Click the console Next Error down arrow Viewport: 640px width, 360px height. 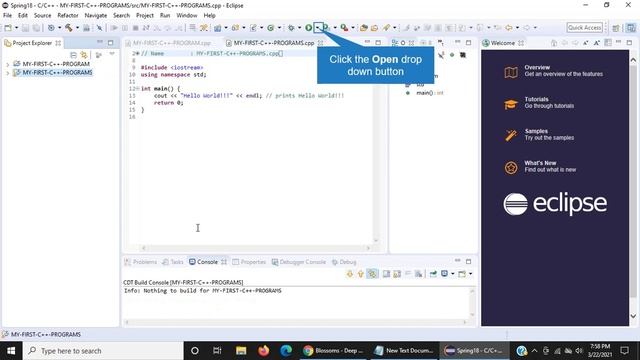click(350, 274)
